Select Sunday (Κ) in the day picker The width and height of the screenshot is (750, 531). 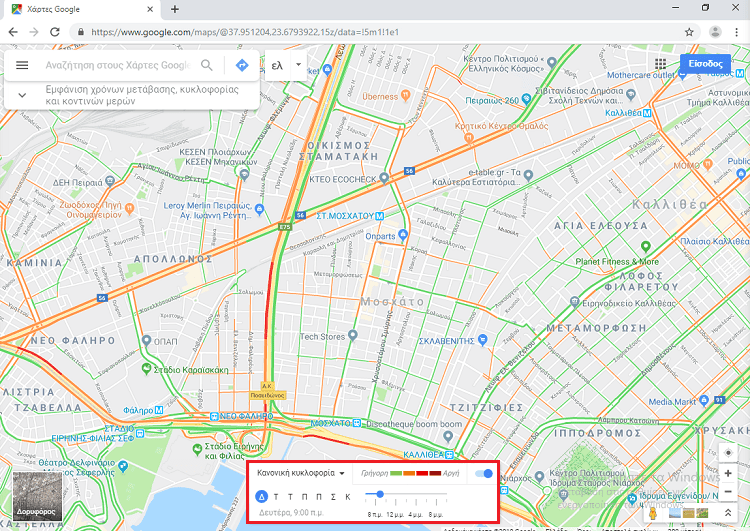(x=348, y=497)
